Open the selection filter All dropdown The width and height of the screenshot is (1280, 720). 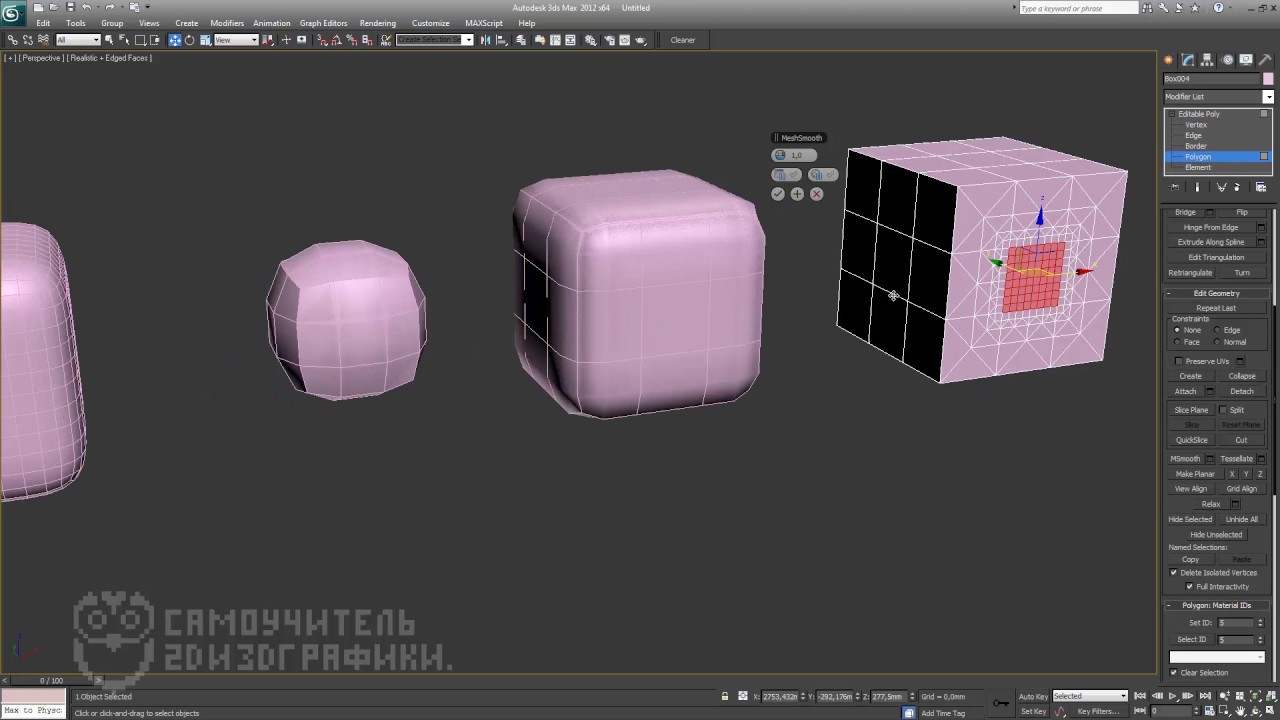point(78,40)
